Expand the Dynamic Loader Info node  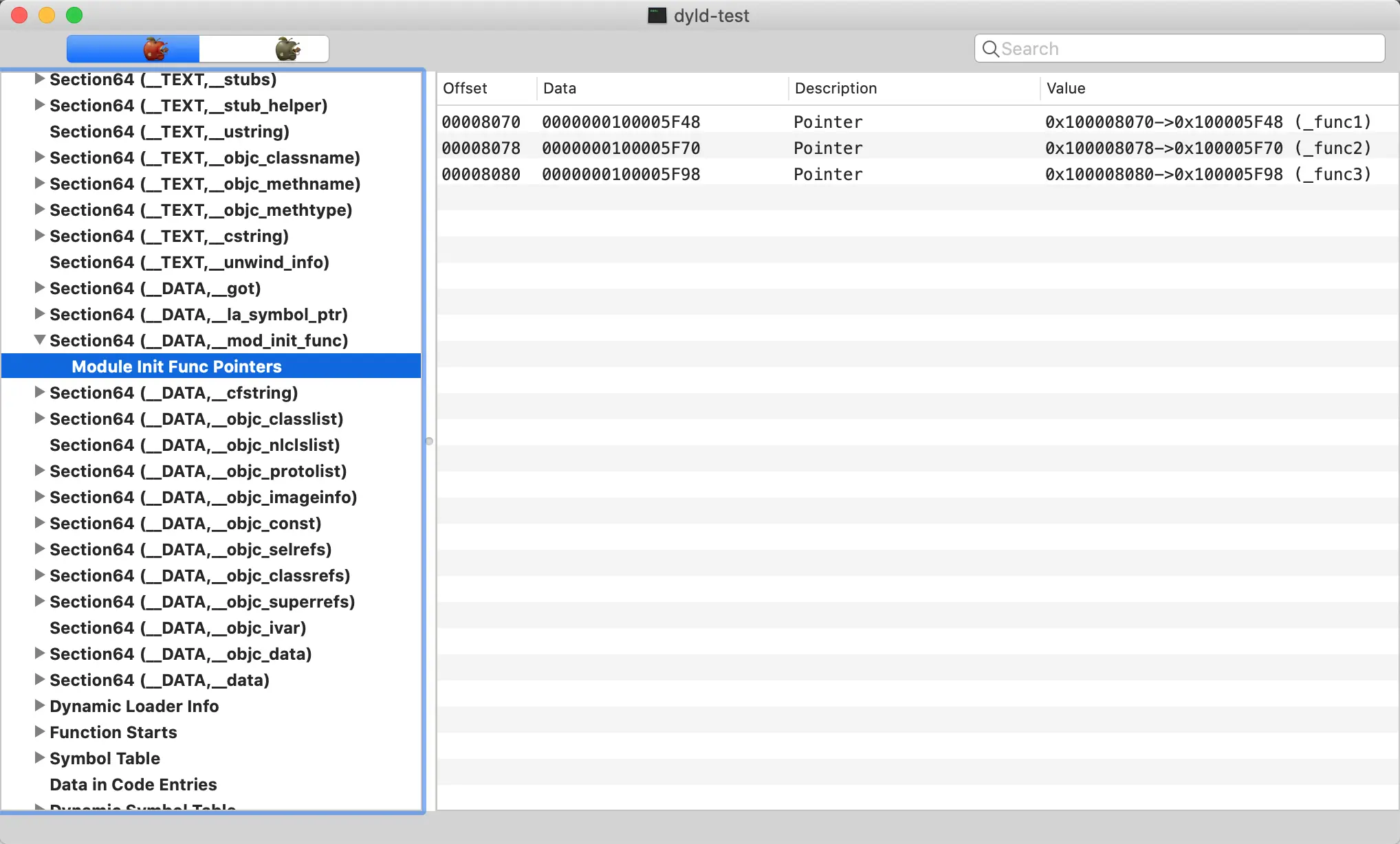[x=40, y=706]
